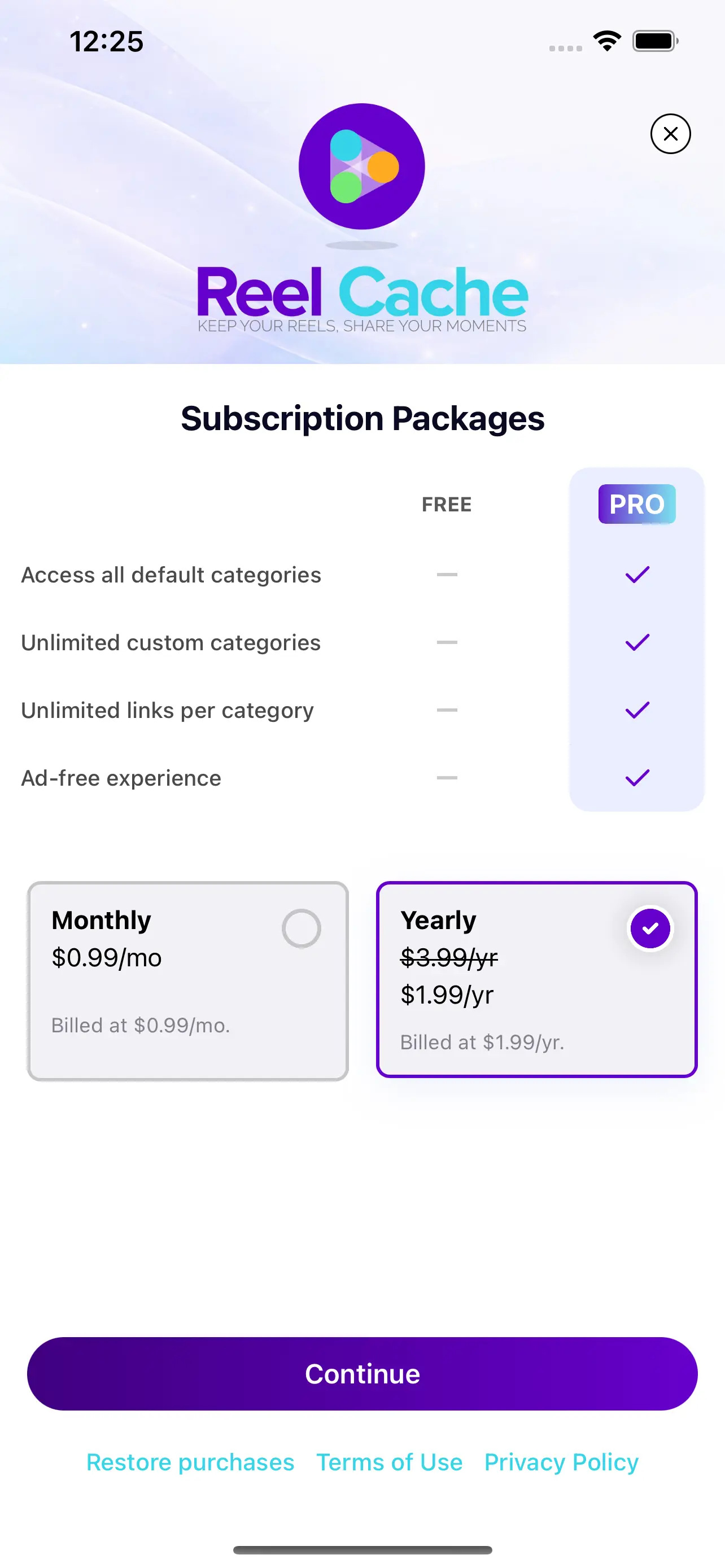Select the Monthly radio button
This screenshot has width=725, height=1568.
coord(302,928)
